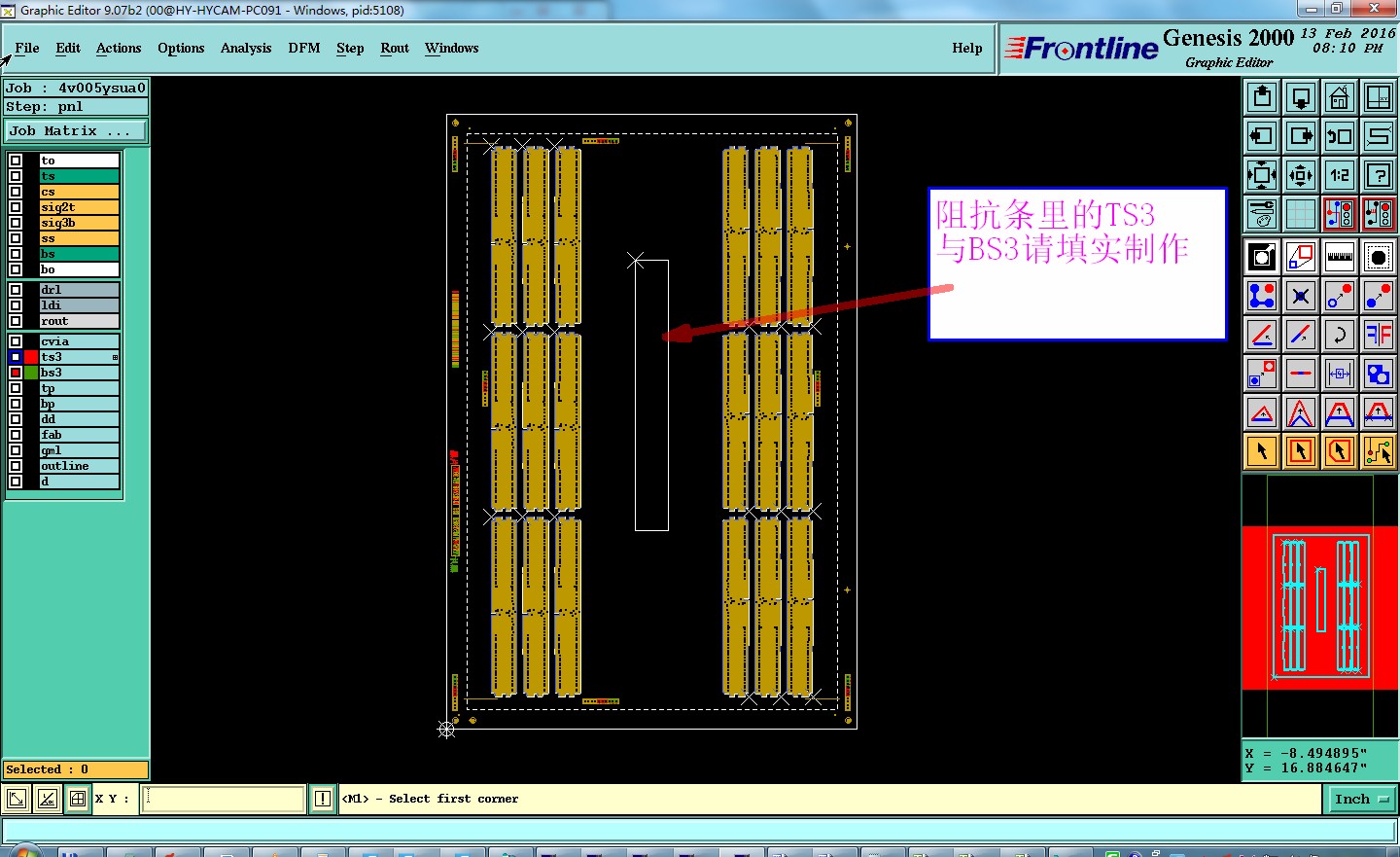This screenshot has width=1400, height=857.
Task: Open the Actions menu
Action: (119, 48)
